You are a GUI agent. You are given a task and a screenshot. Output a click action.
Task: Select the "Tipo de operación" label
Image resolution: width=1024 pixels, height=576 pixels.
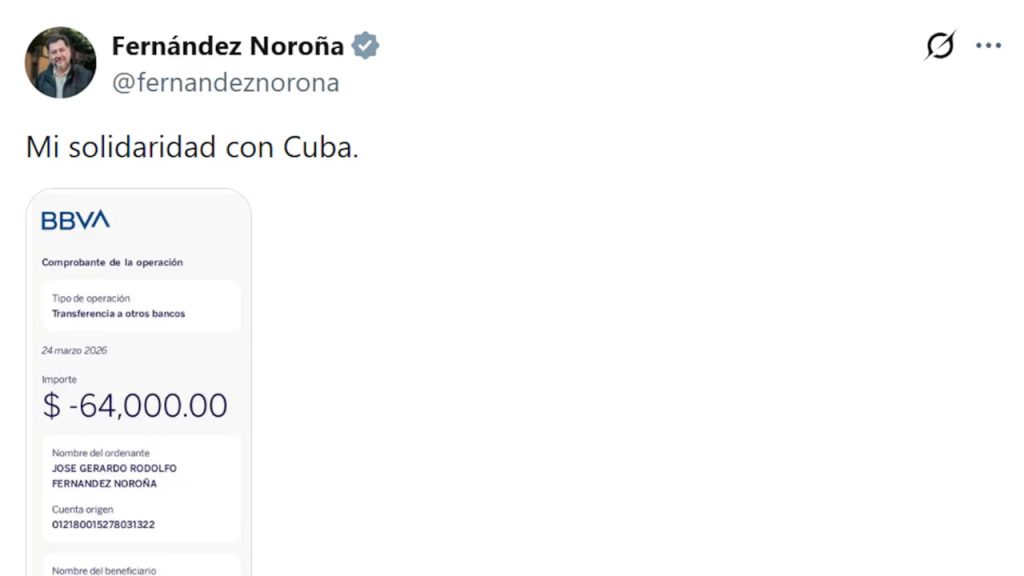coord(91,298)
